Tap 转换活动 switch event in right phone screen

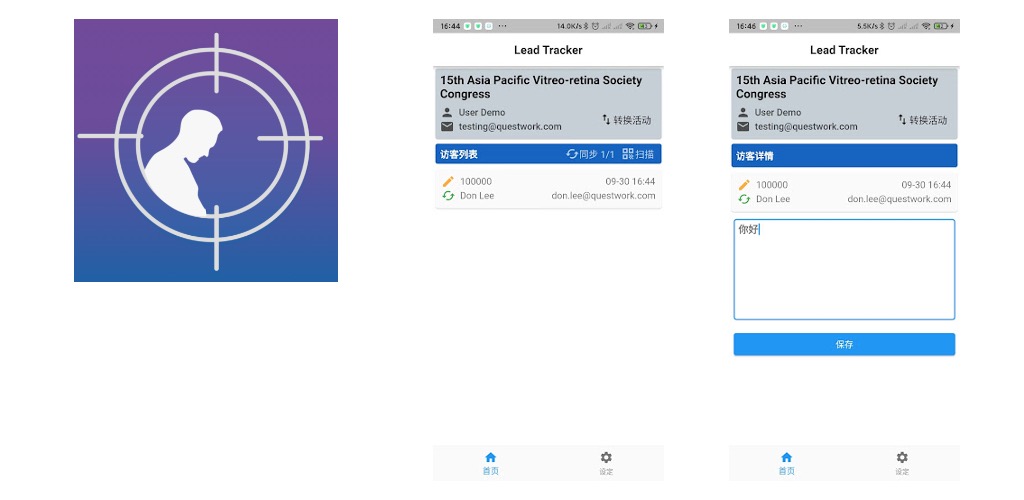tap(922, 119)
